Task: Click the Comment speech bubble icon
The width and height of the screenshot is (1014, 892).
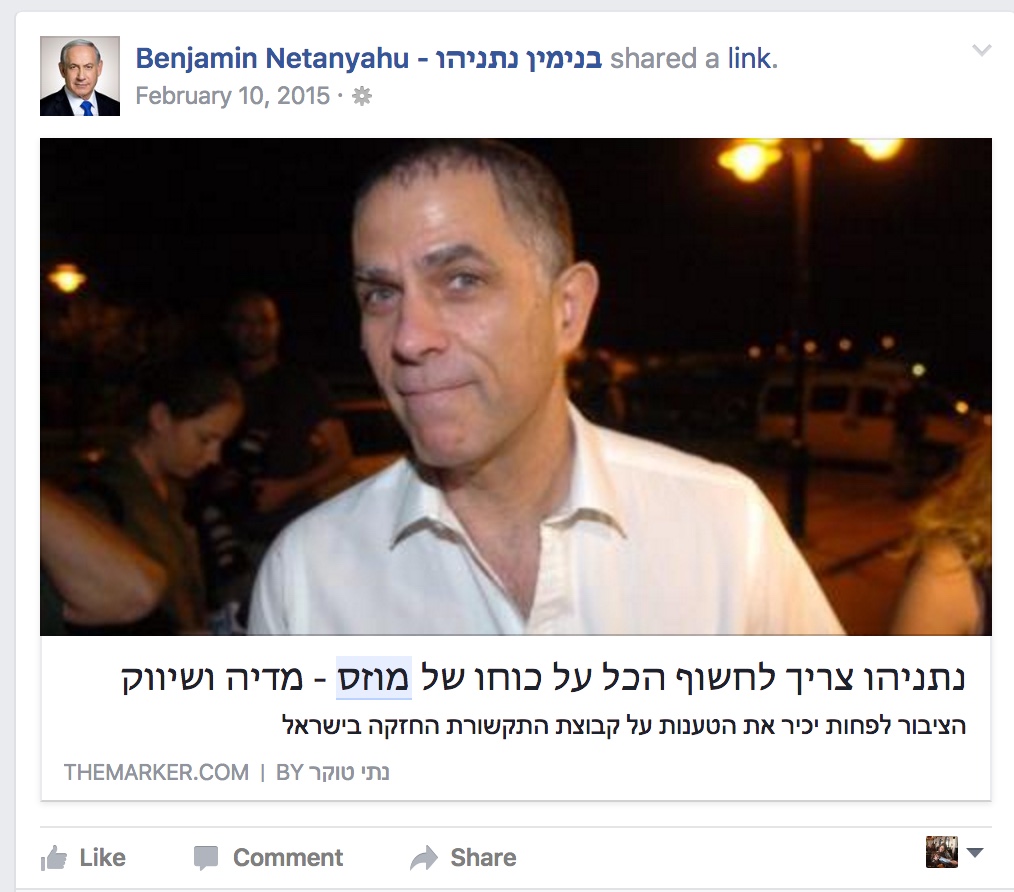Action: point(206,858)
